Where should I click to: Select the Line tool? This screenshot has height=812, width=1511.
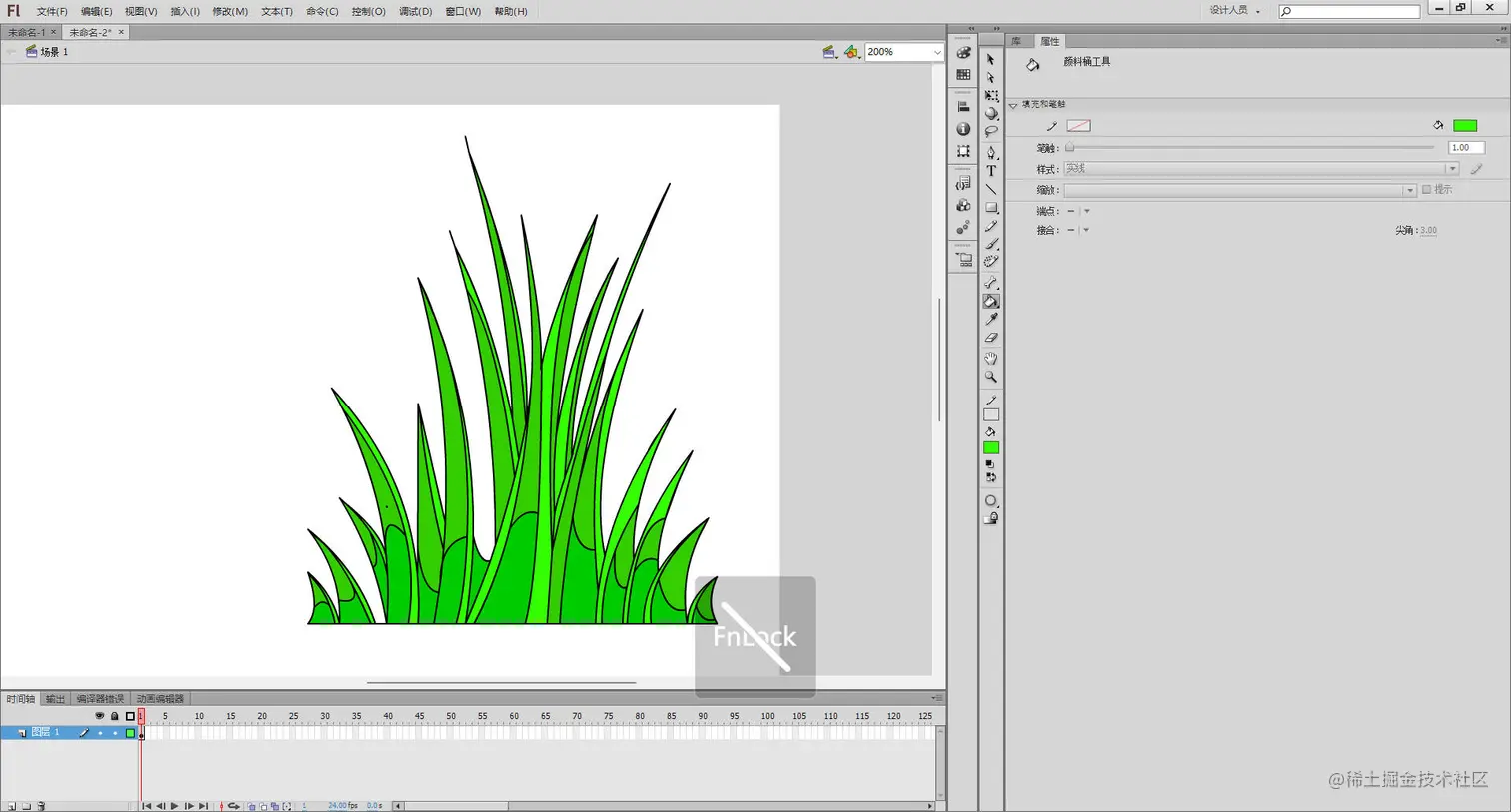(x=991, y=189)
